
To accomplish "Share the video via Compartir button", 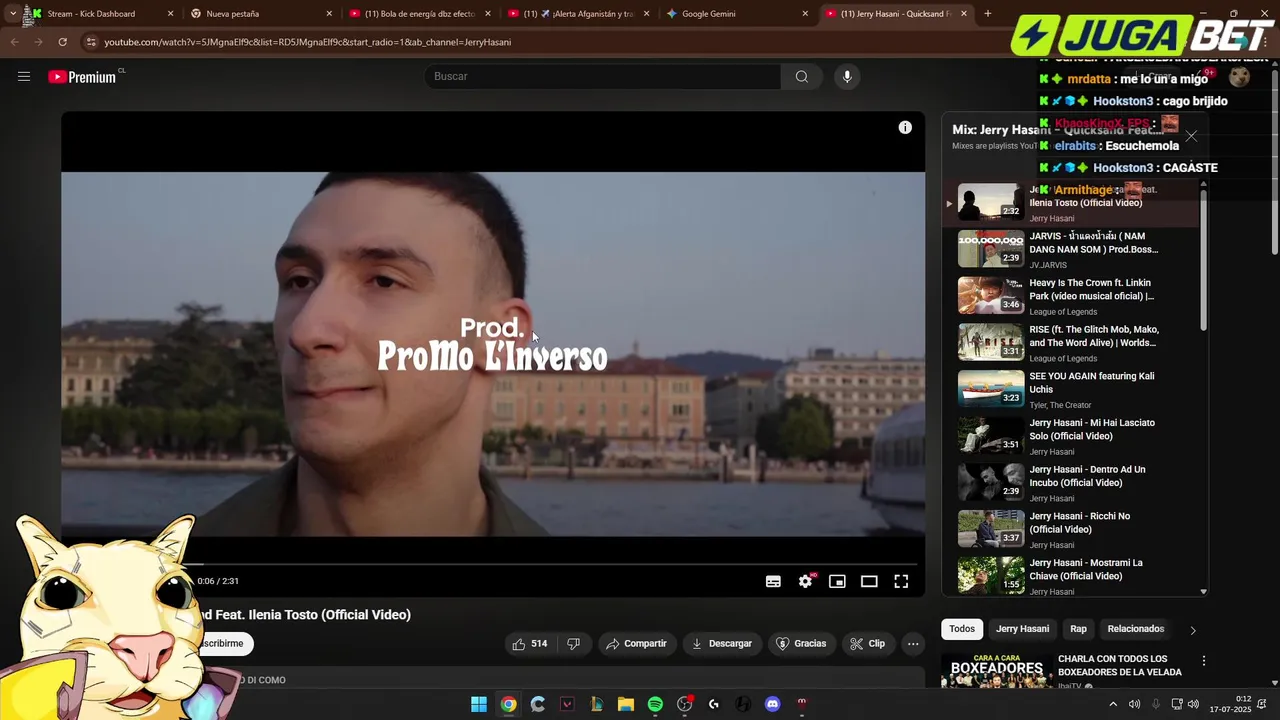I will 636,644.
